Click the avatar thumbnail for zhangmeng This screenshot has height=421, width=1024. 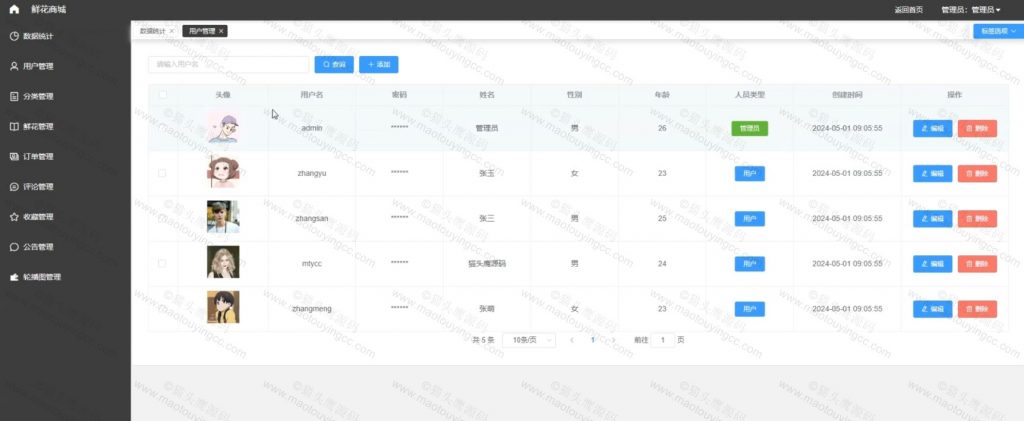[x=223, y=307]
